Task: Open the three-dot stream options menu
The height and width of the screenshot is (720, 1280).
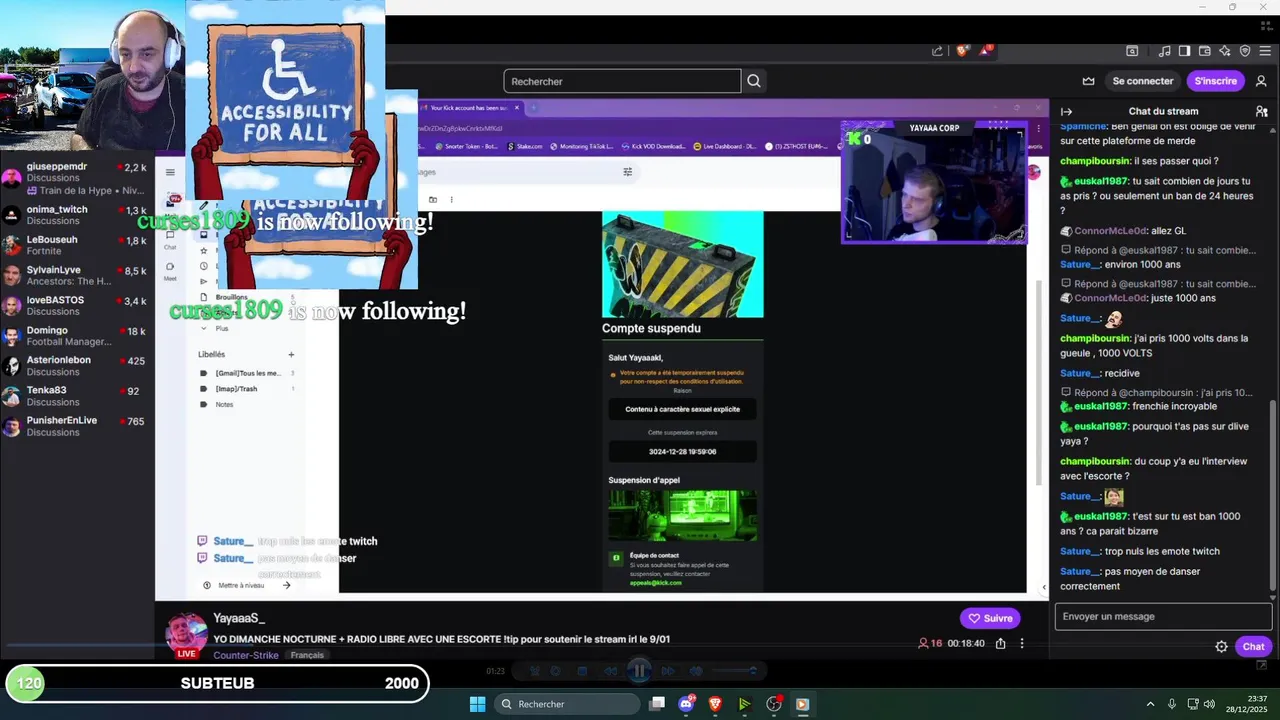Action: [1022, 643]
